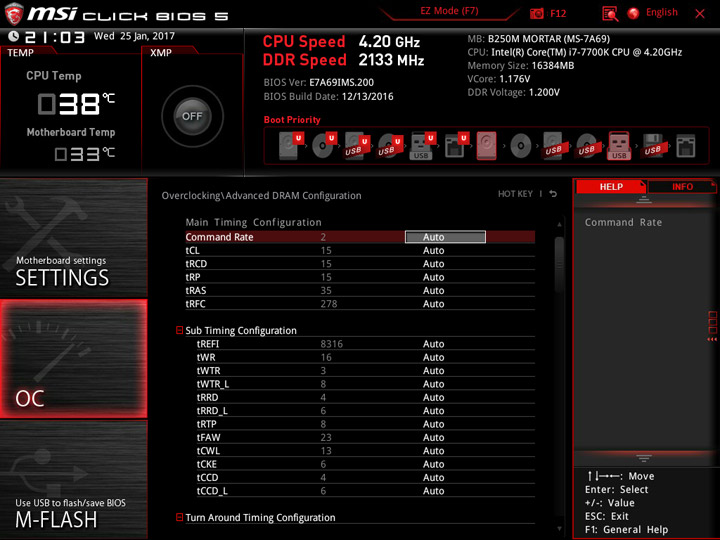This screenshot has height=540, width=720.
Task: Select the UEFI USB CD/DVD boot icon
Action: (x=390, y=146)
